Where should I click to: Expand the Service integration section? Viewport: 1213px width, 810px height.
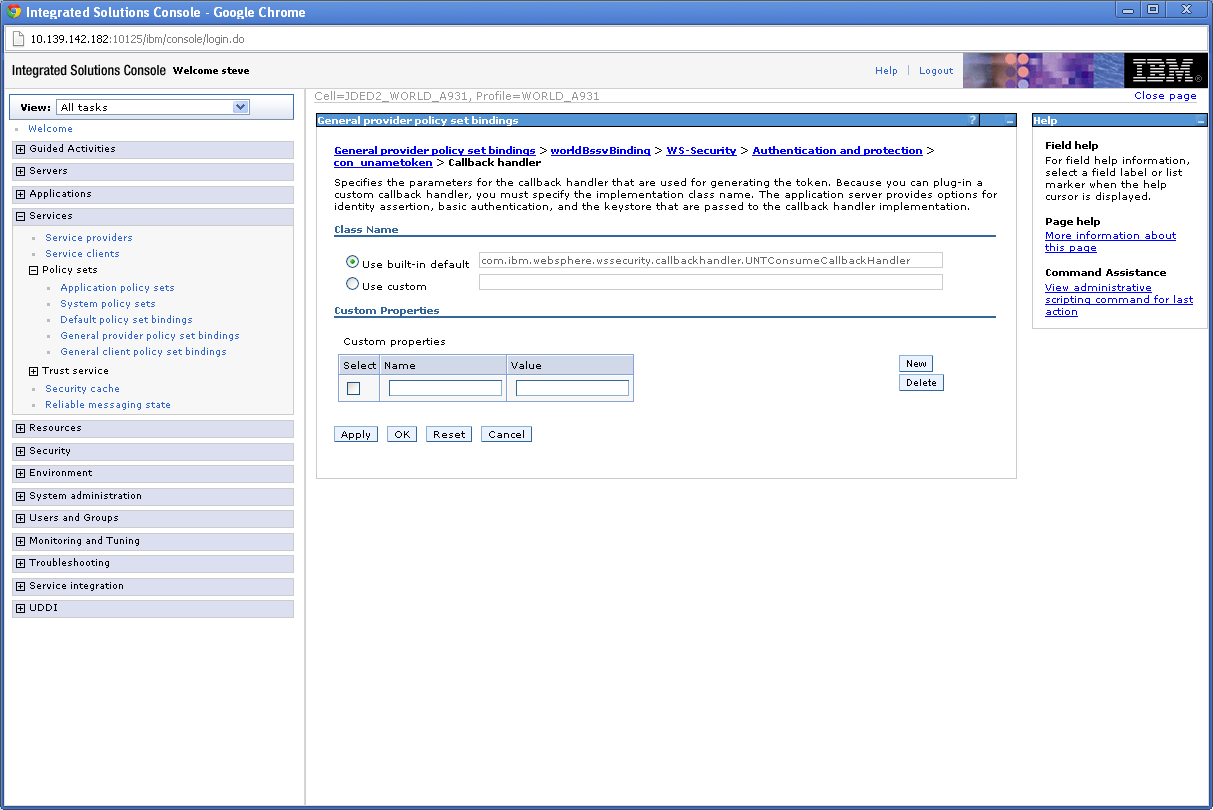[20, 586]
